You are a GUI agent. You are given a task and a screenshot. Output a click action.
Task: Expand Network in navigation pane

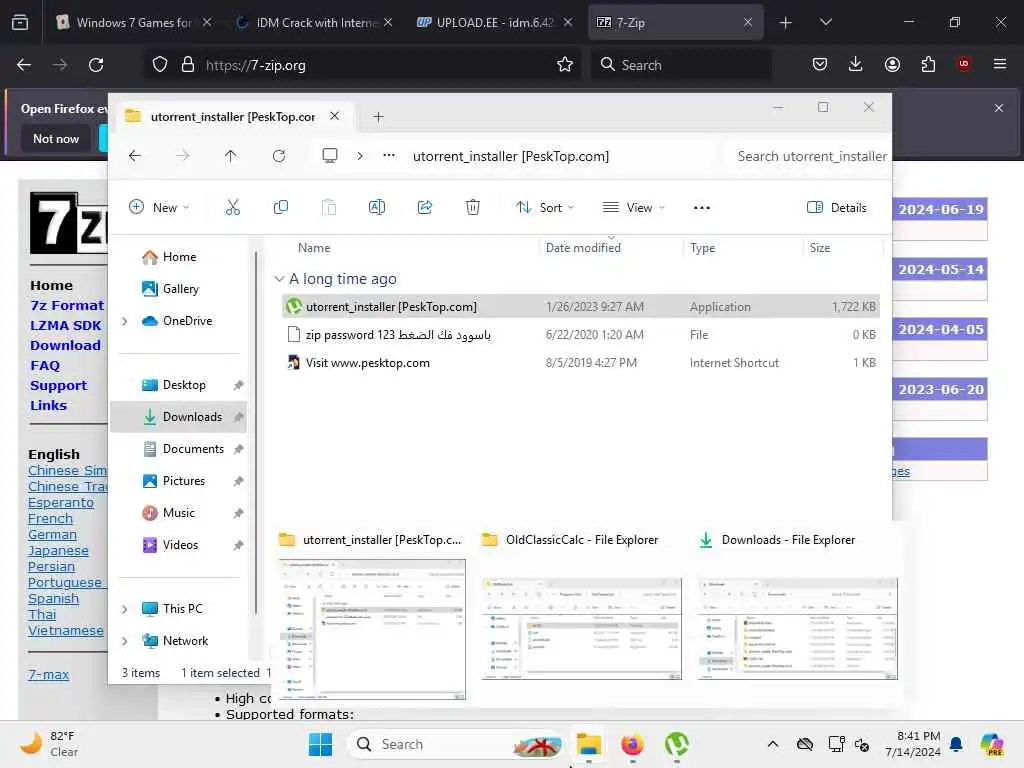[125, 641]
